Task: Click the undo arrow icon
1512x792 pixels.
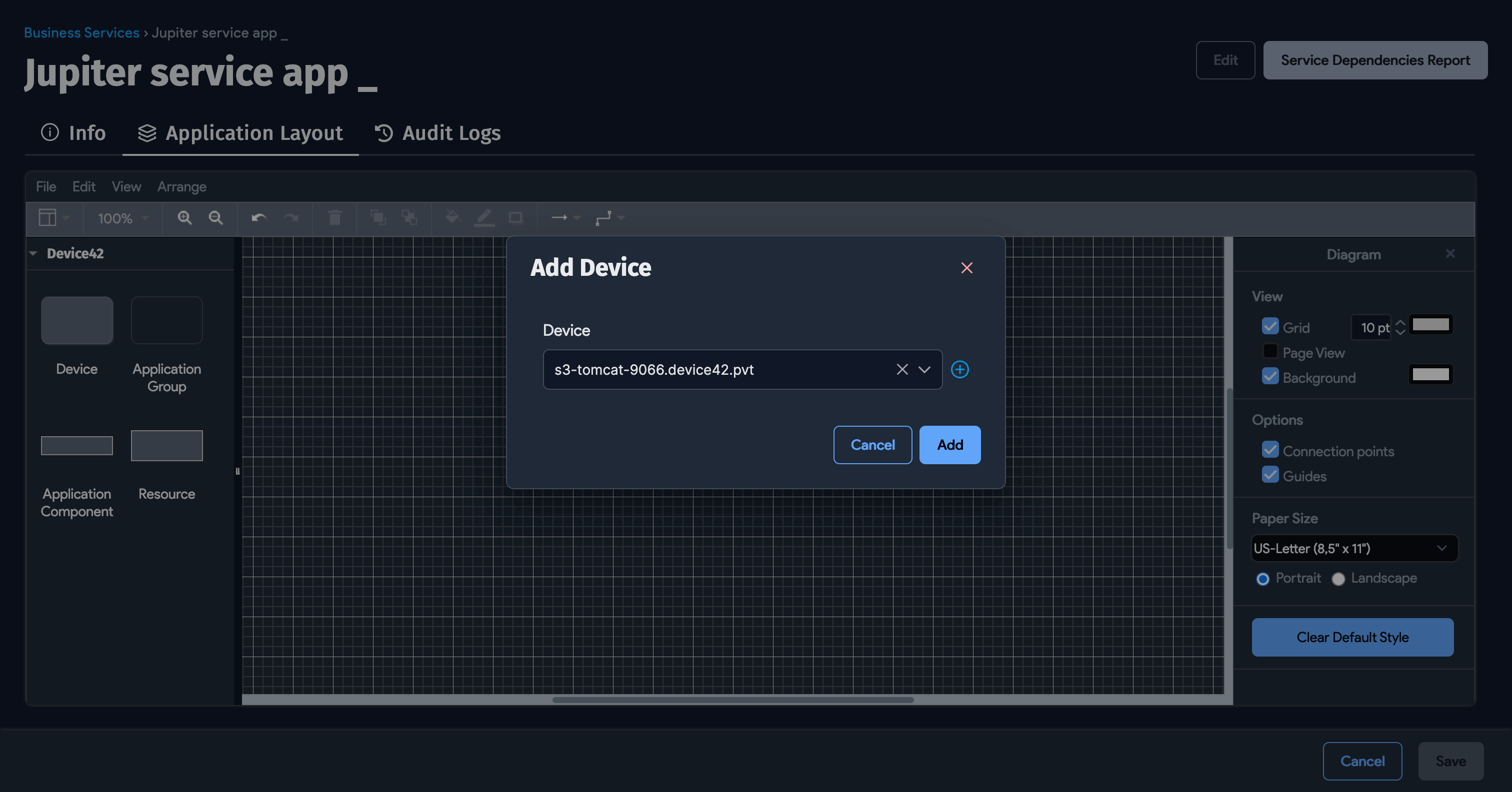Action: [x=259, y=218]
